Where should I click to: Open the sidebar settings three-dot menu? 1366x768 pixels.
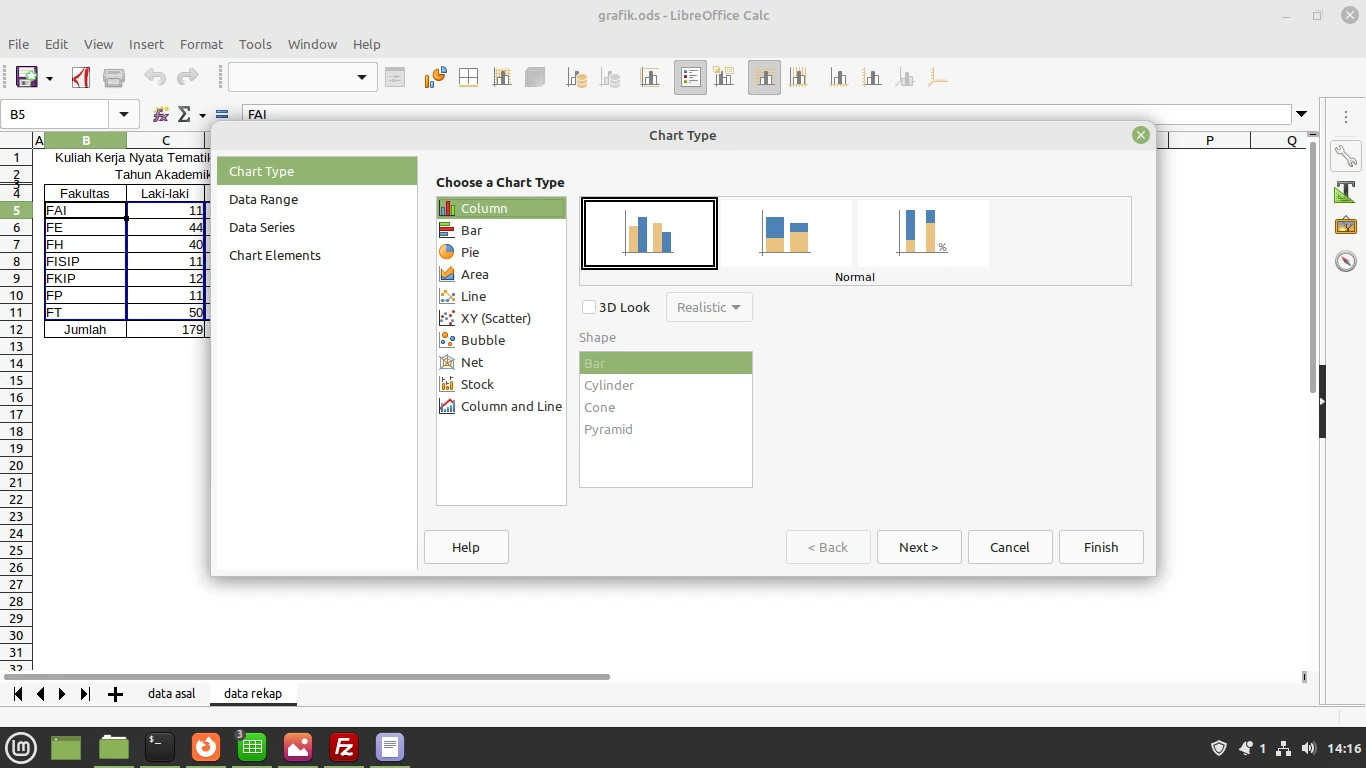(1345, 115)
